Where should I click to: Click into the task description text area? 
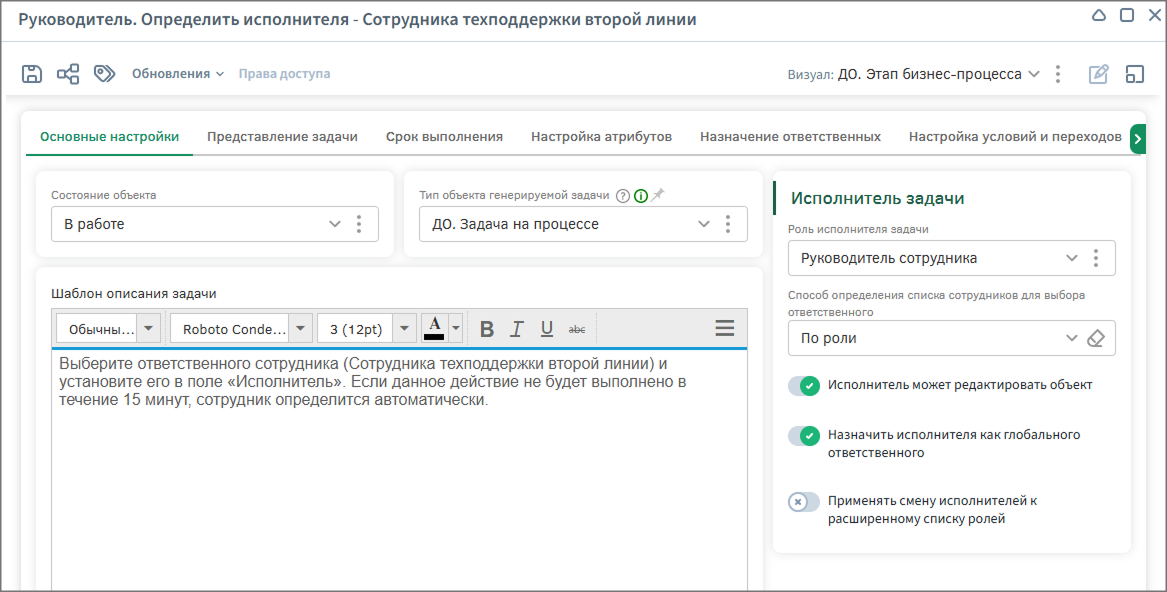tap(400, 469)
